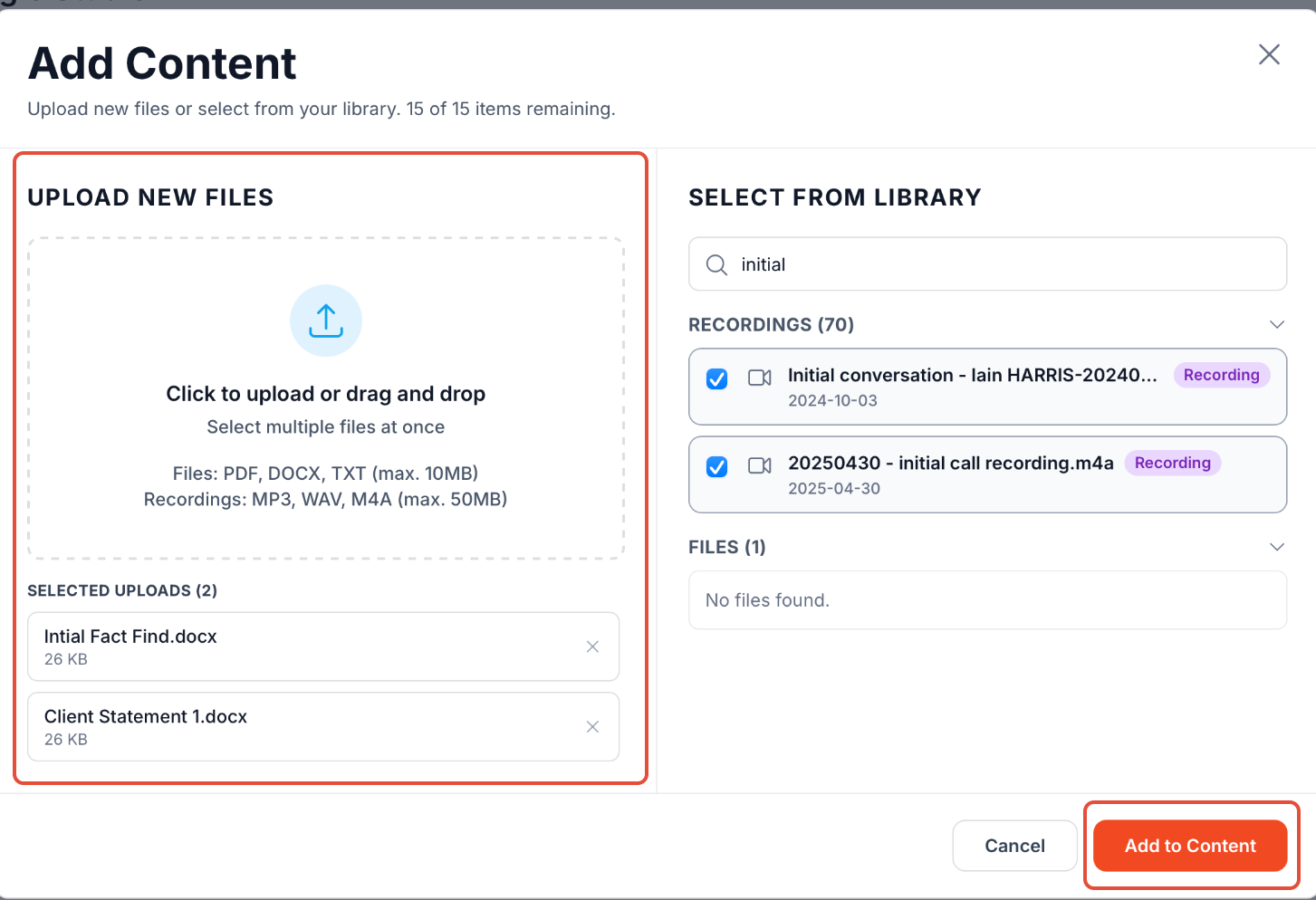1316x900 pixels.
Task: Remove Intial Fact Find.docx from uploads
Action: 592,646
